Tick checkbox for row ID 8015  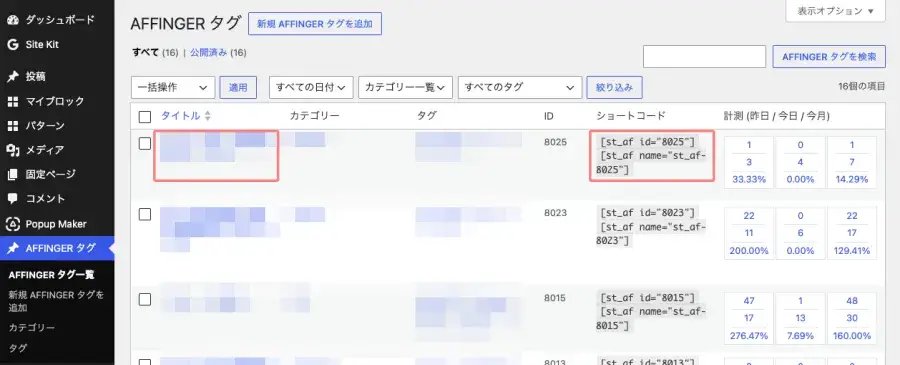click(145, 300)
